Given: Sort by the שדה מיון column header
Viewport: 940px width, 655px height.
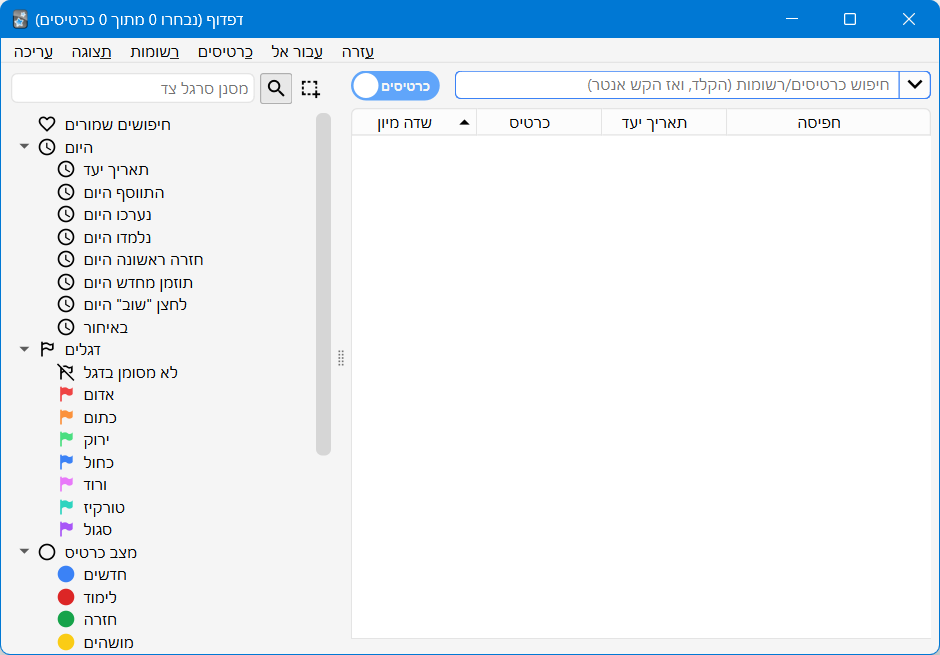Looking at the screenshot, I should click(414, 122).
